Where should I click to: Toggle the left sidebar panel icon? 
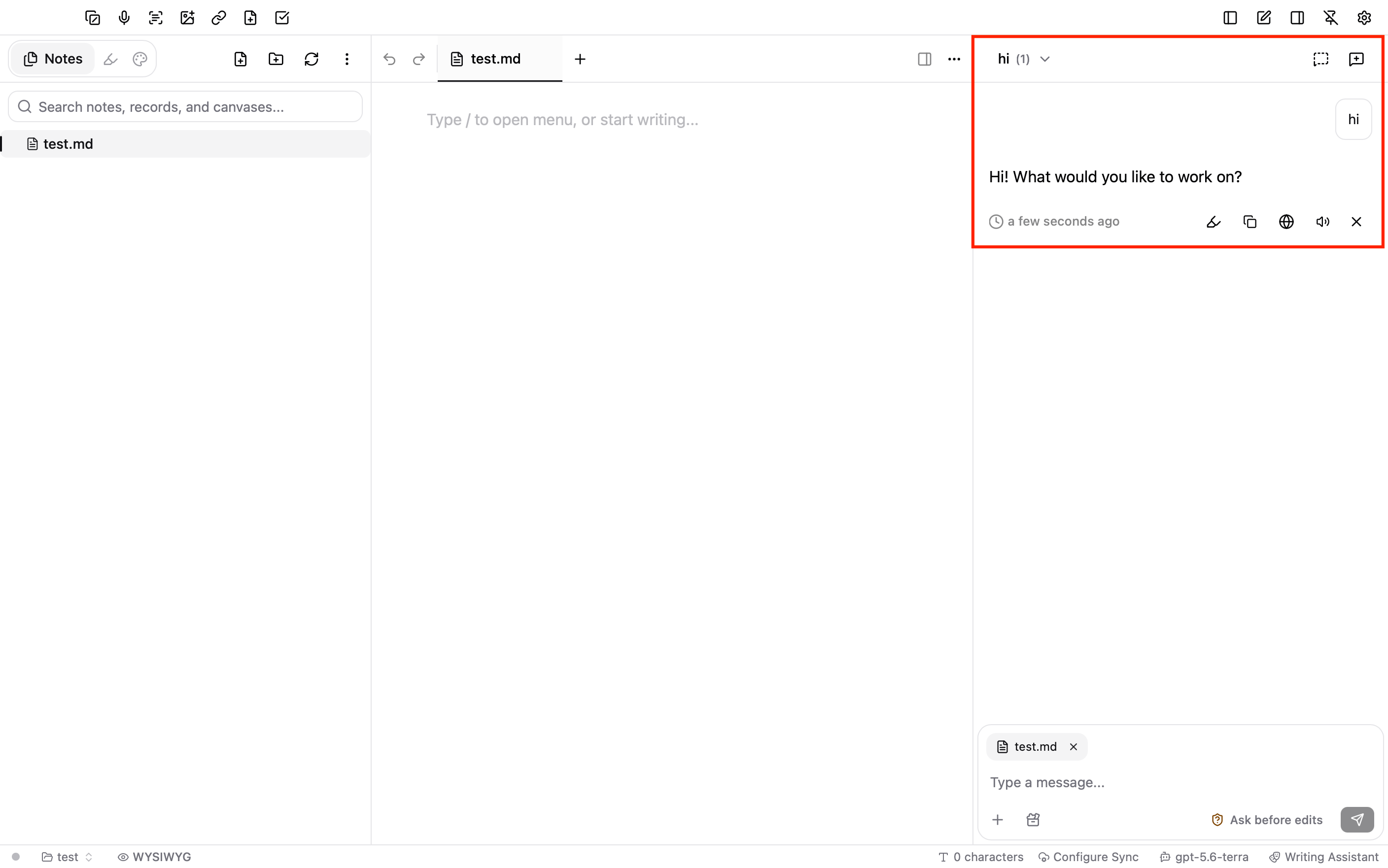point(1230,18)
